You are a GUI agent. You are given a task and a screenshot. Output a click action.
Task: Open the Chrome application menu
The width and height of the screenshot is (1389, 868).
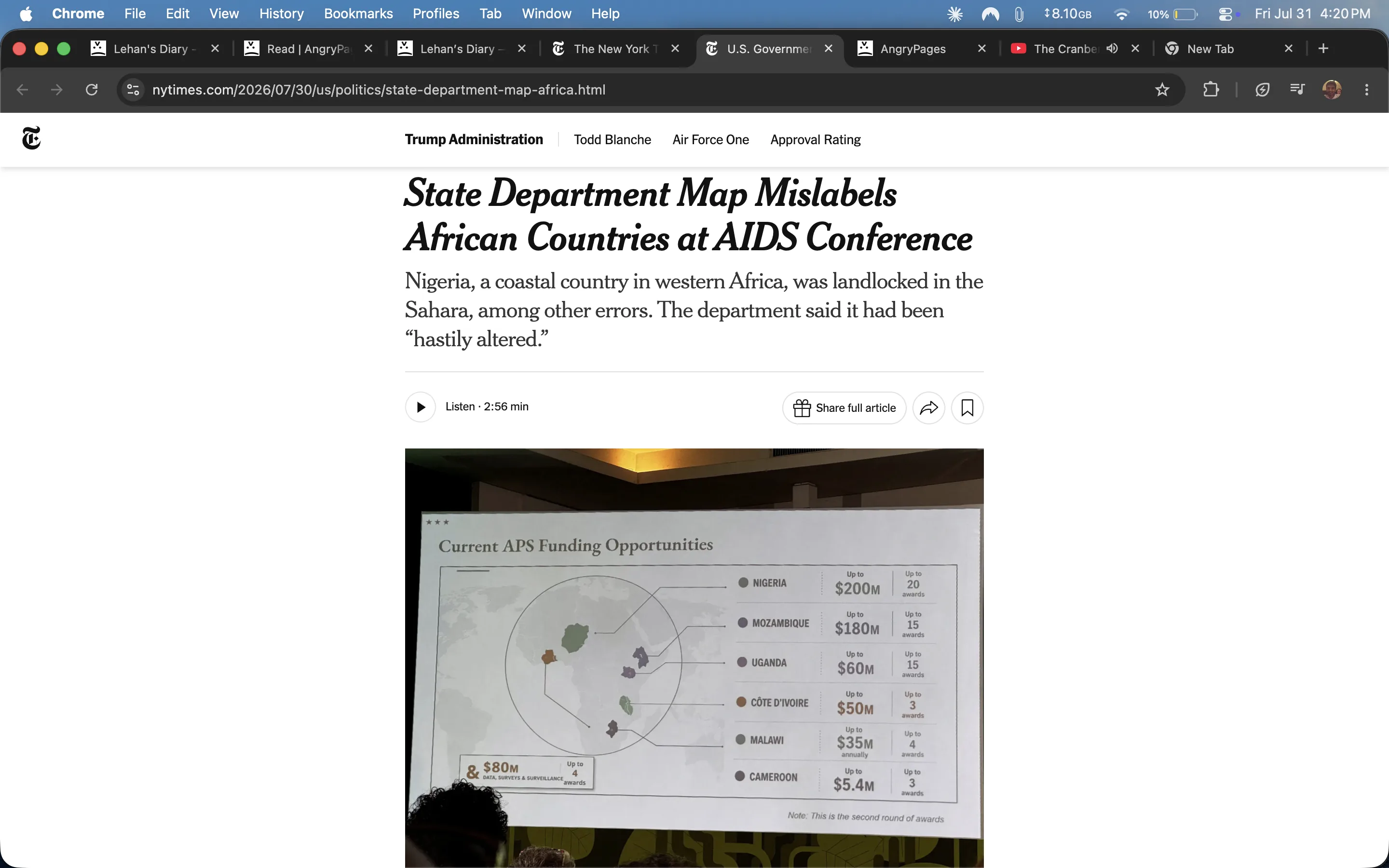click(78, 14)
